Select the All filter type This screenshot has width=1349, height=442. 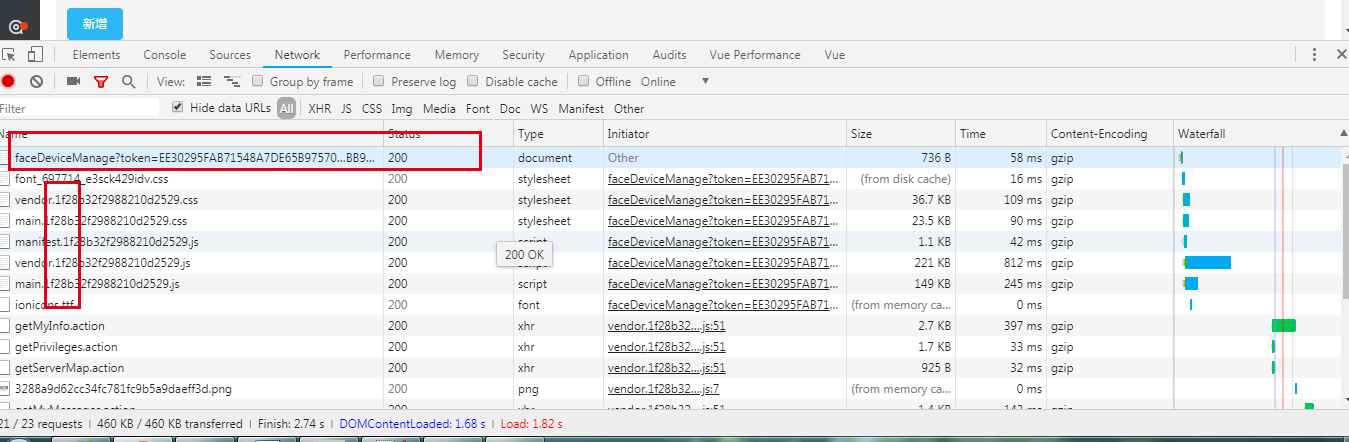click(287, 108)
